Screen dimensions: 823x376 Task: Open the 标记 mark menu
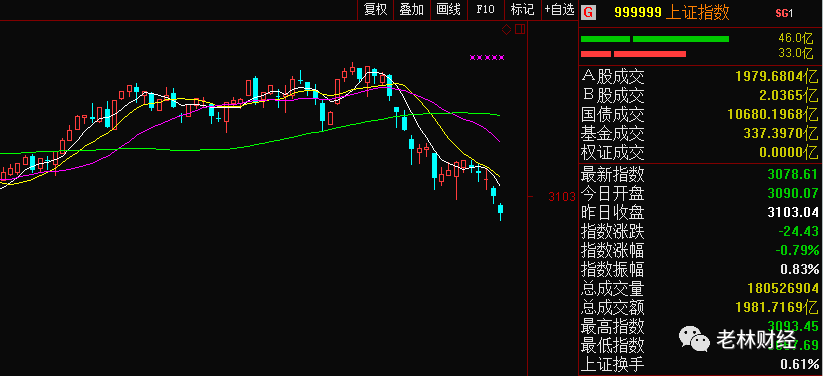click(522, 9)
